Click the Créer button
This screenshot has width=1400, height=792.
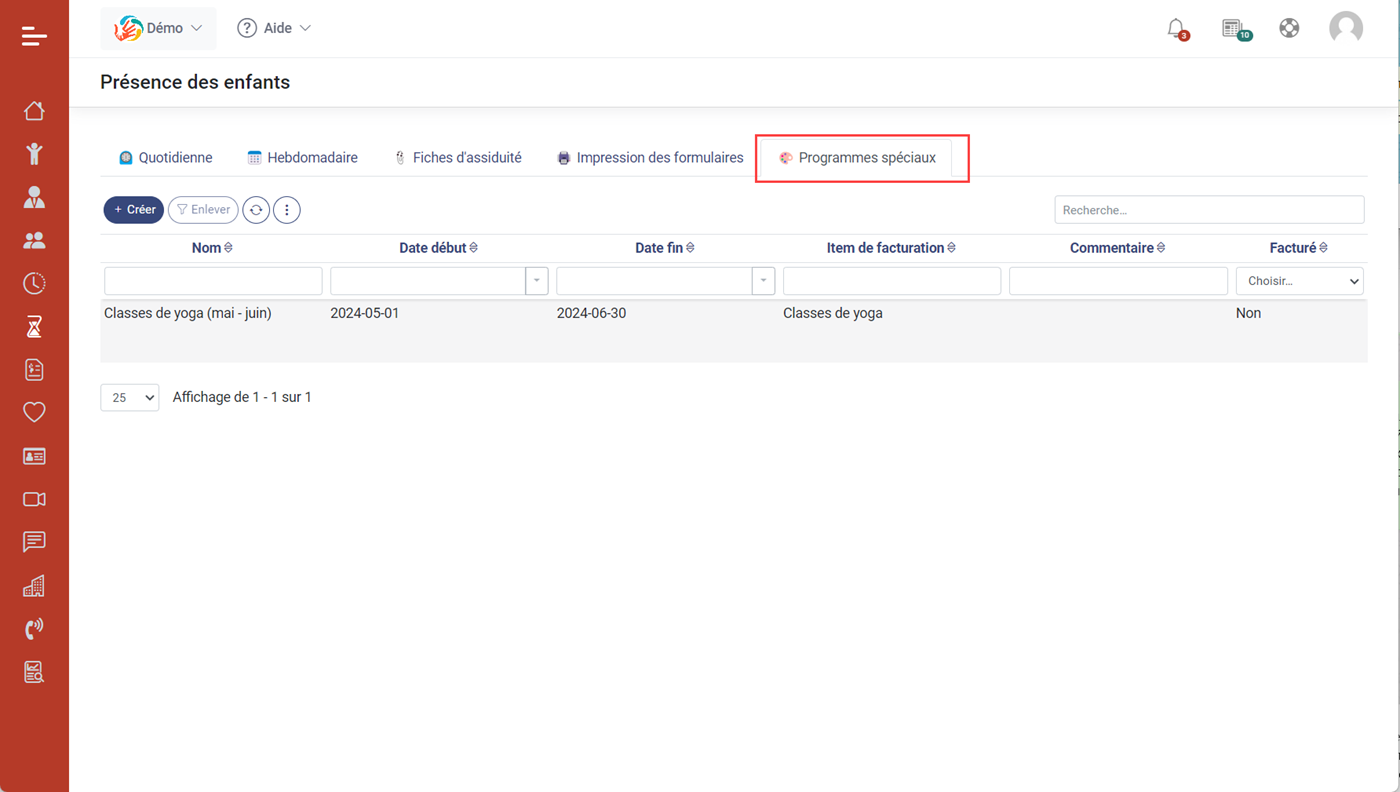click(x=134, y=210)
